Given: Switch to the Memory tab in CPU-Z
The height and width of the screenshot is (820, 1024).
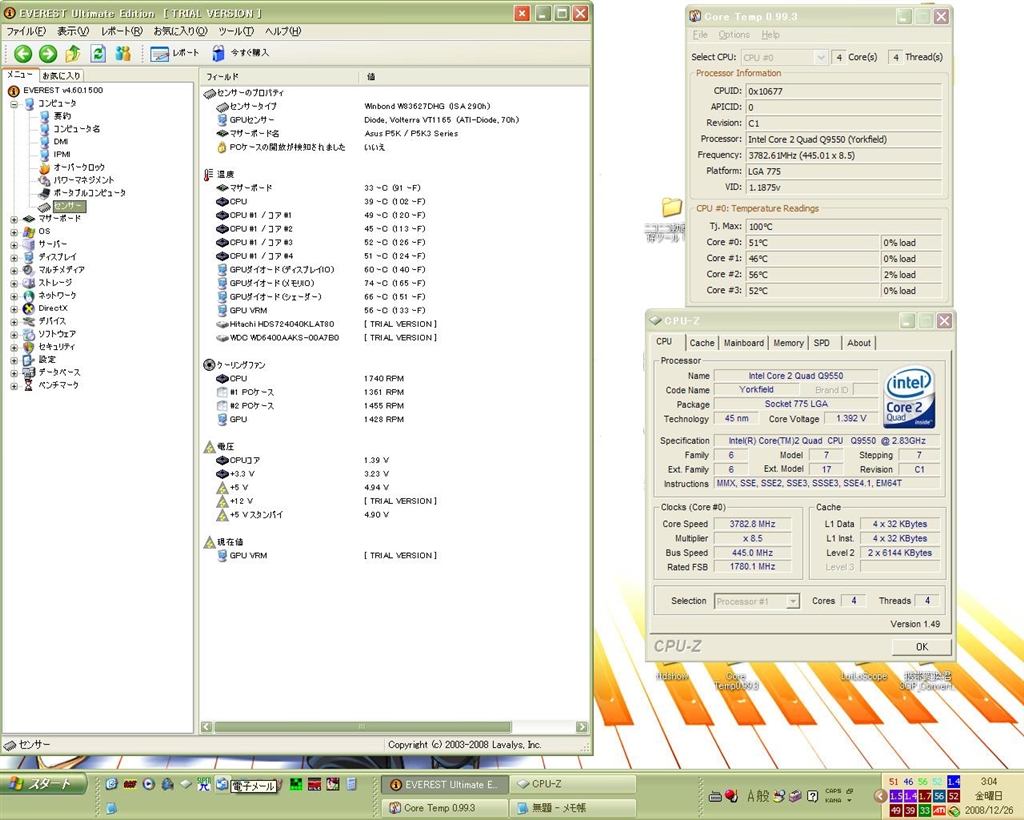Looking at the screenshot, I should 788,343.
